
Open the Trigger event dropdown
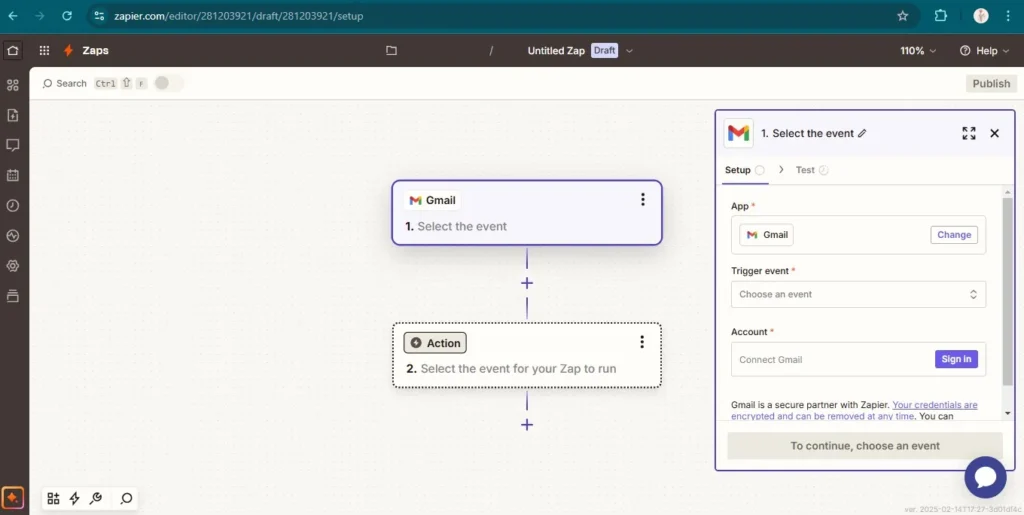point(858,294)
